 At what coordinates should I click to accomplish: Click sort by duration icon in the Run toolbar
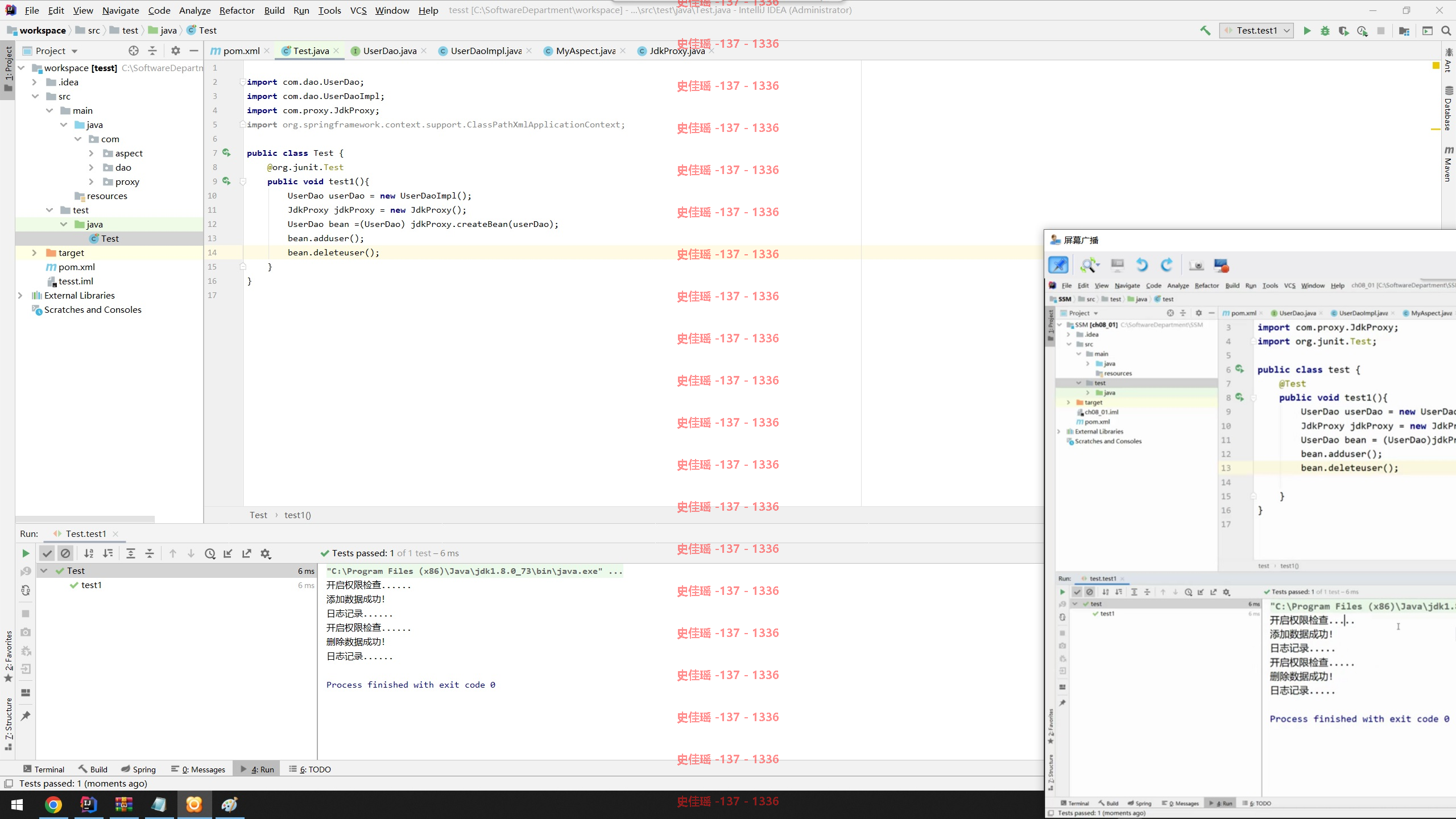pos(107,553)
